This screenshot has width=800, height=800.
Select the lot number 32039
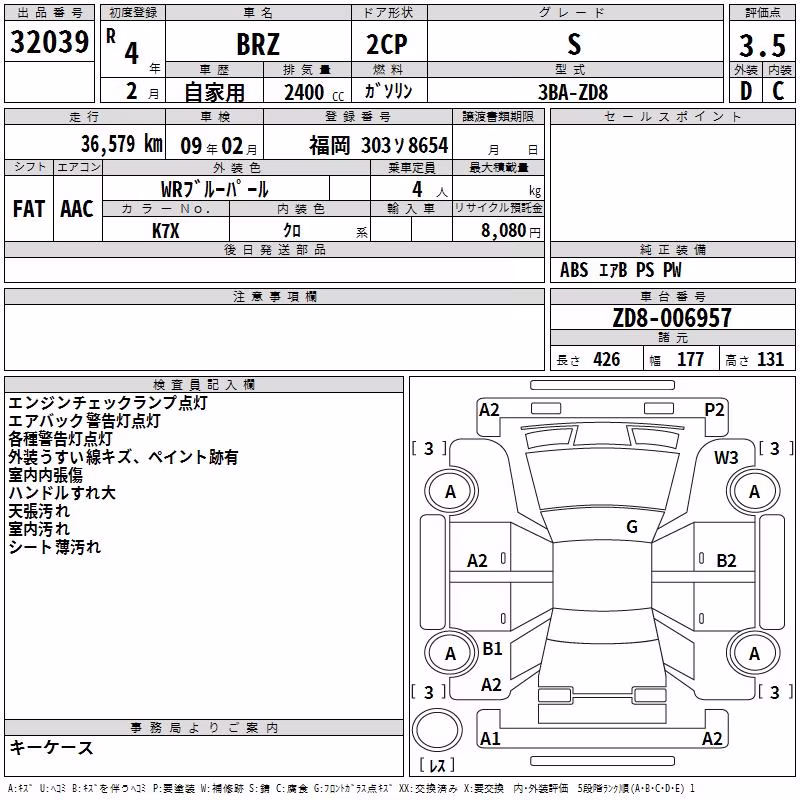[49, 42]
